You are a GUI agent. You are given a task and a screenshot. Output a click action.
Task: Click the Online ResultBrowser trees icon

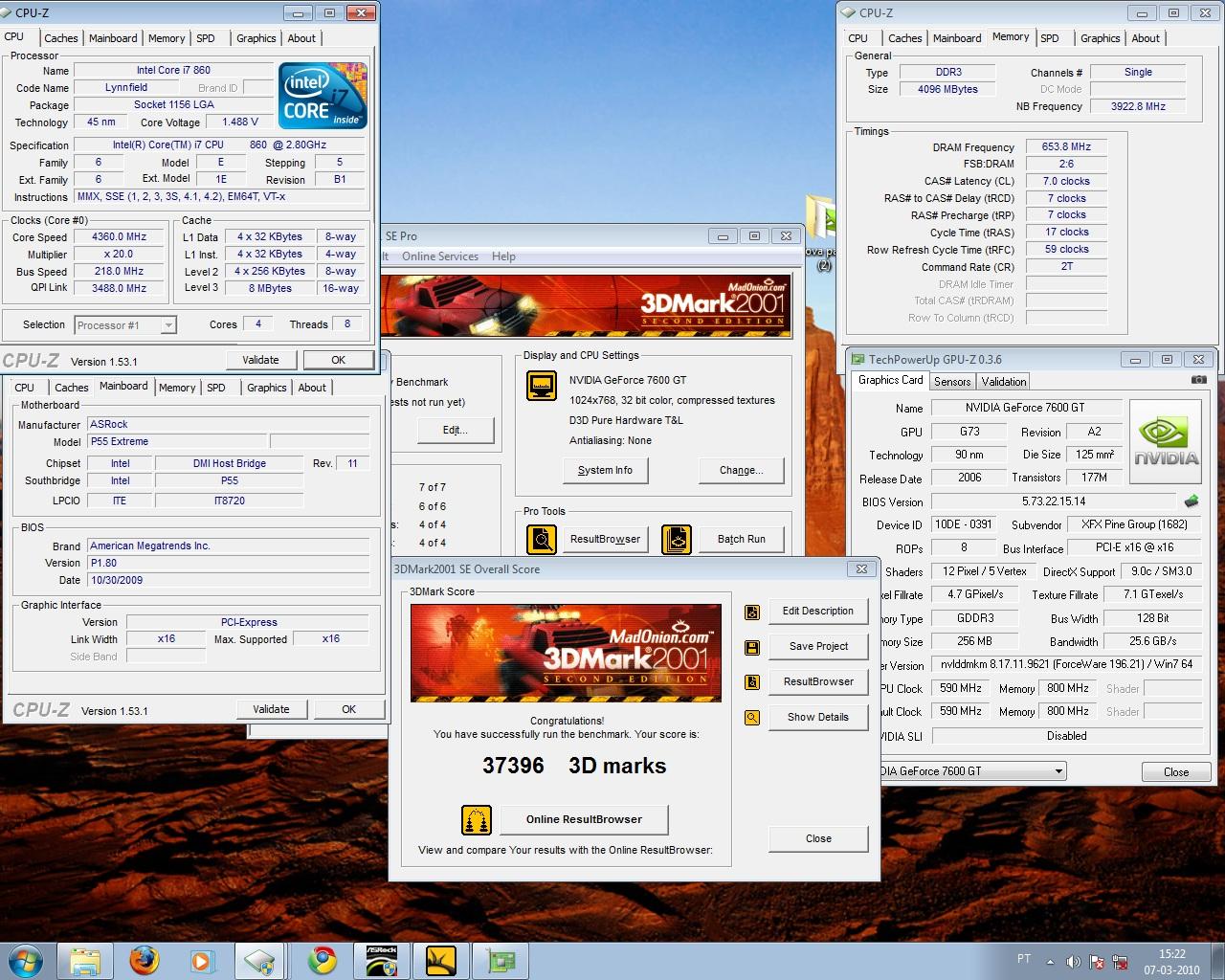point(477,819)
